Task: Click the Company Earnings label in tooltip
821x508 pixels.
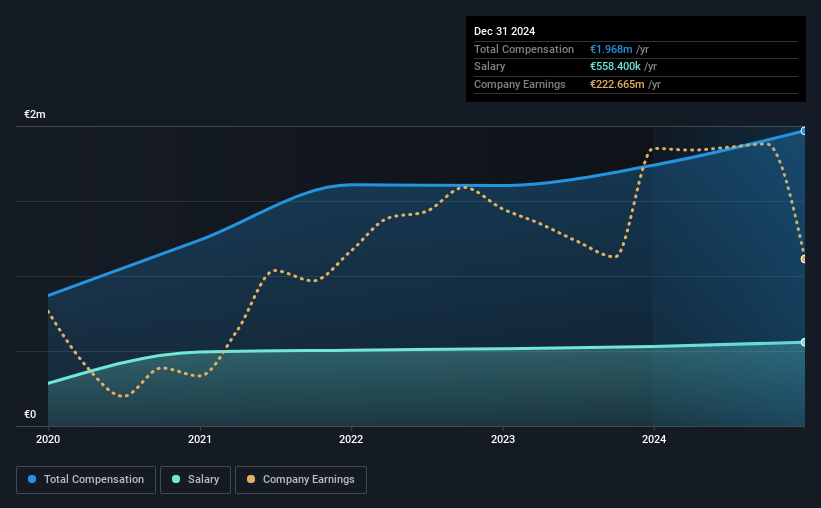Action: click(519, 84)
